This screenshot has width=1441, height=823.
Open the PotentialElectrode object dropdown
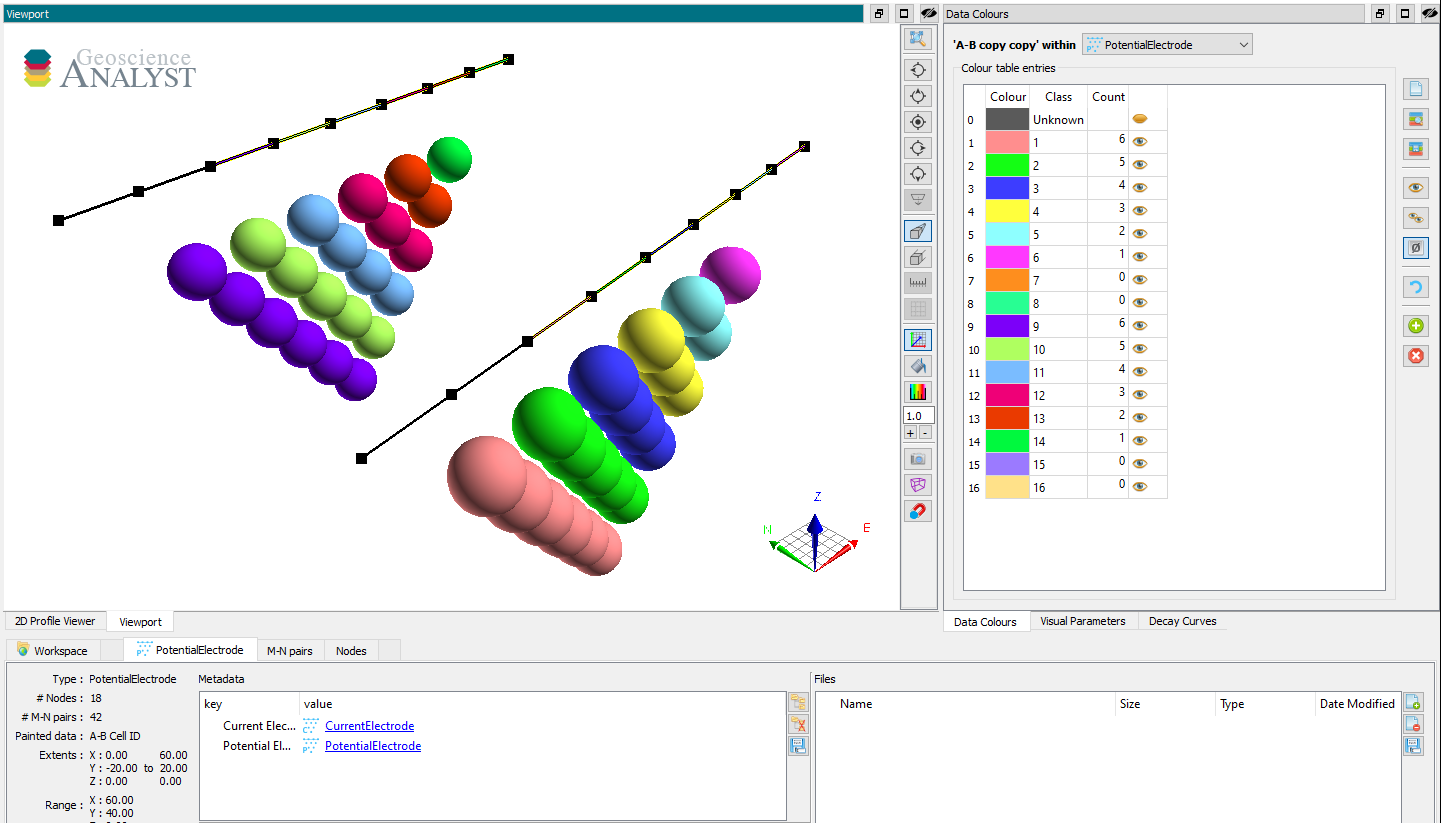pyautogui.click(x=1167, y=45)
